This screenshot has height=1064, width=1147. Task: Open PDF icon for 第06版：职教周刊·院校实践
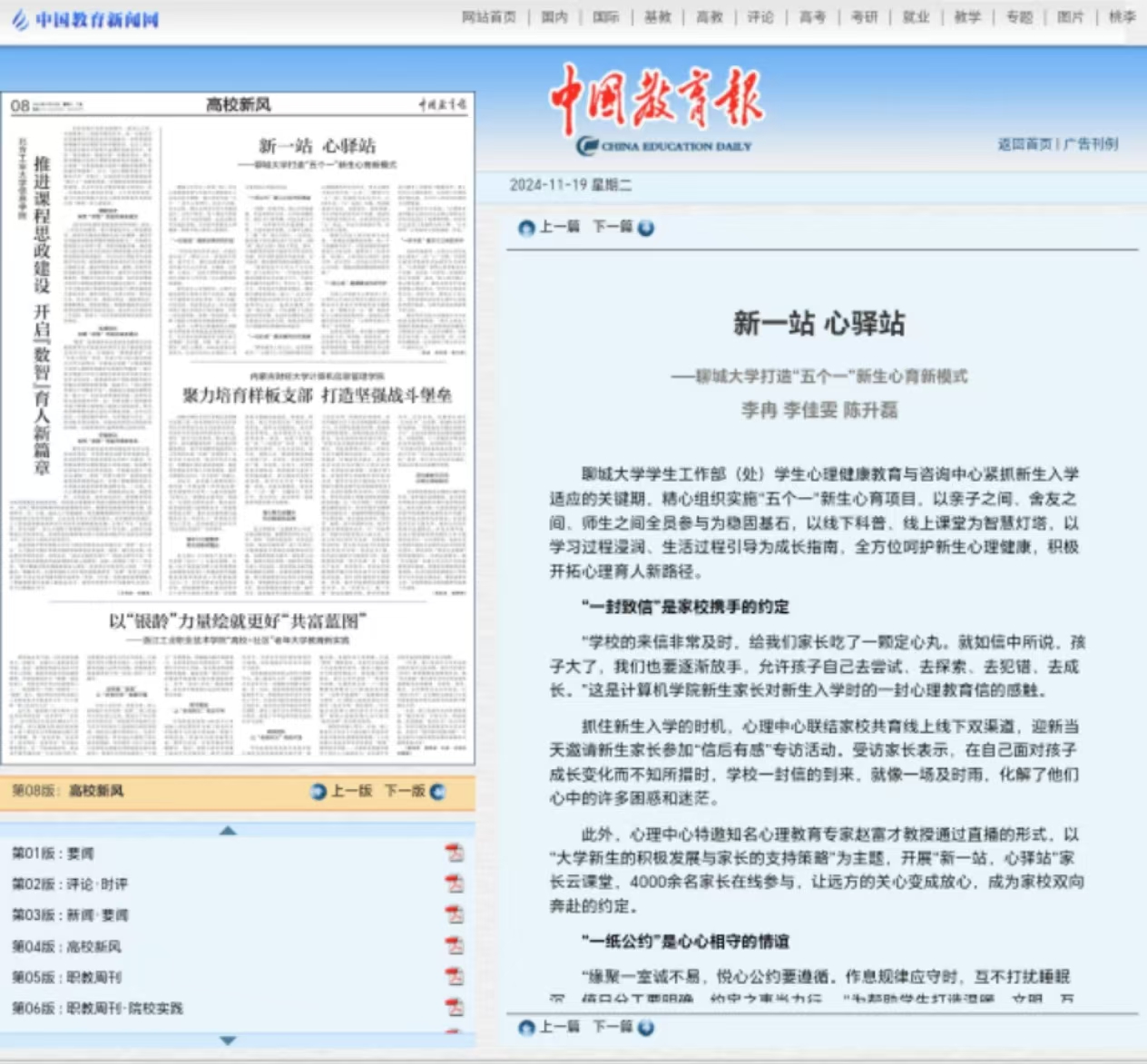click(454, 1008)
